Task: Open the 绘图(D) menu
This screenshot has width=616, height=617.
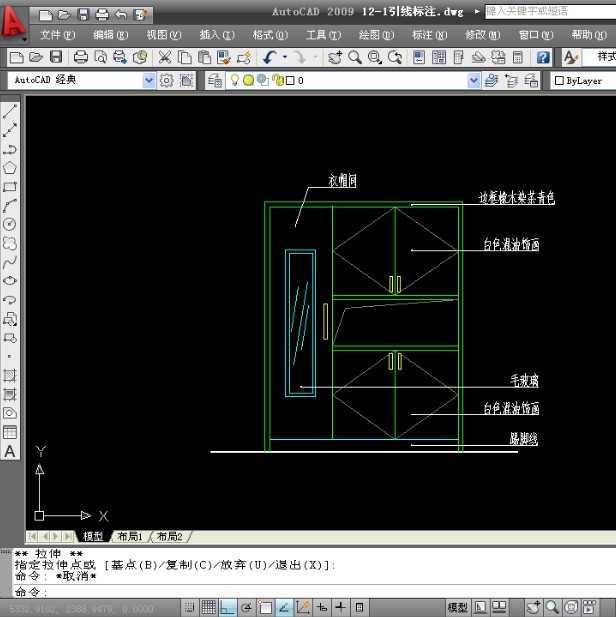Action: click(x=376, y=35)
